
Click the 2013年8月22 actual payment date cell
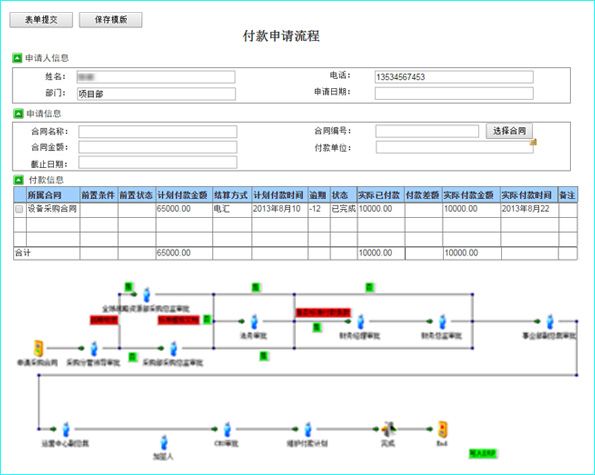coord(529,209)
